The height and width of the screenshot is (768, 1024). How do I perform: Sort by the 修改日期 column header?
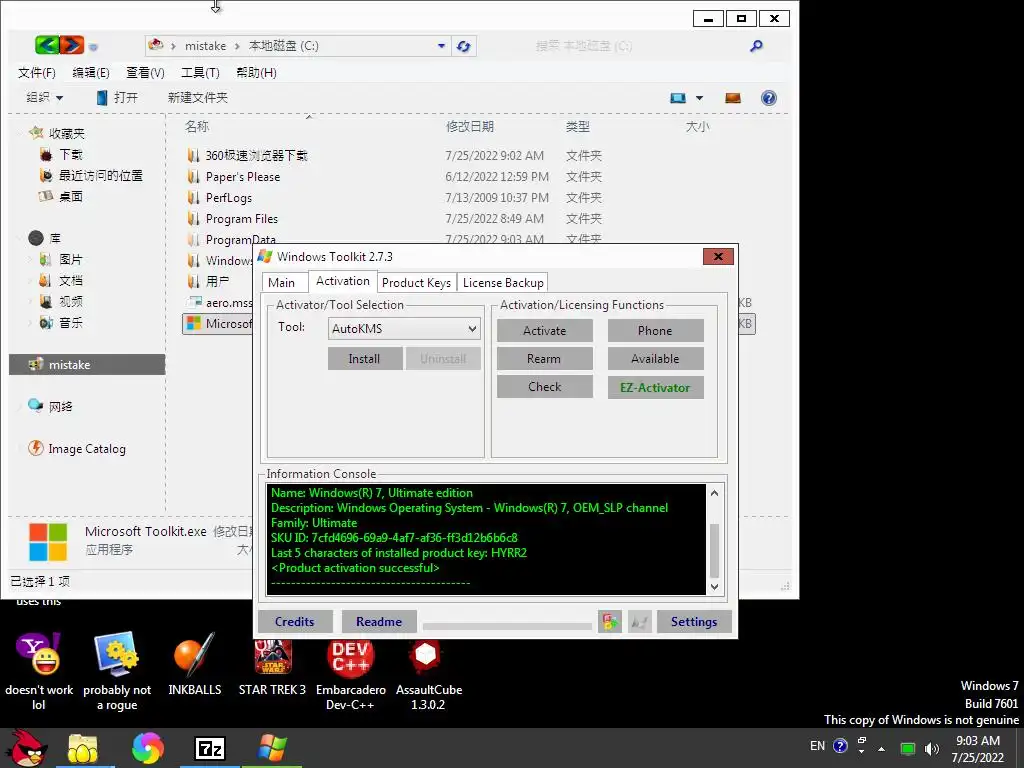(x=470, y=126)
